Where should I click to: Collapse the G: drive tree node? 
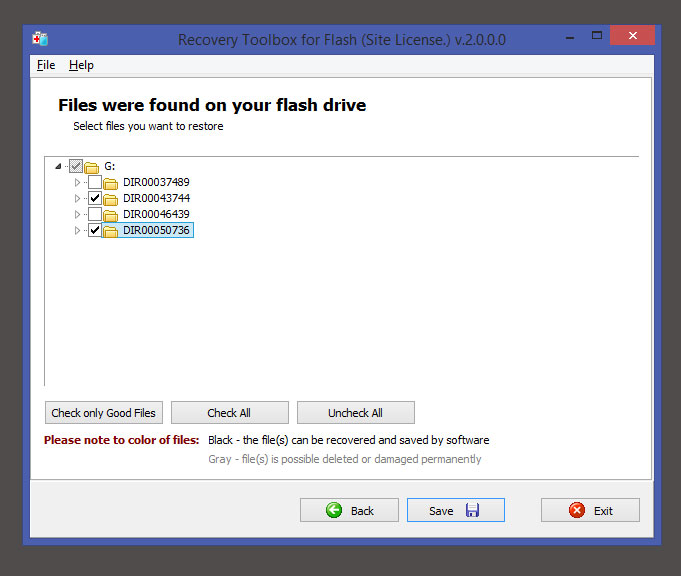tap(58, 166)
